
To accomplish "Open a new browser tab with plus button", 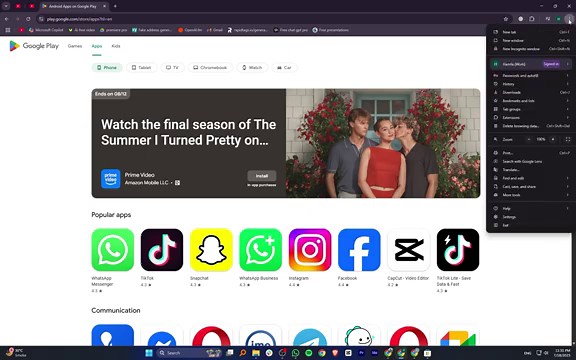I will pyautogui.click(x=115, y=6).
